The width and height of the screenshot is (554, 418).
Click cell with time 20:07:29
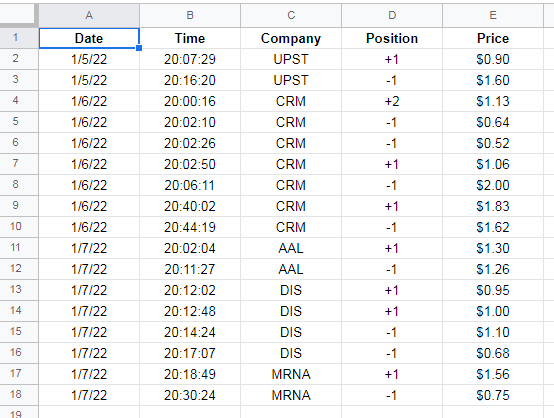[190, 59]
